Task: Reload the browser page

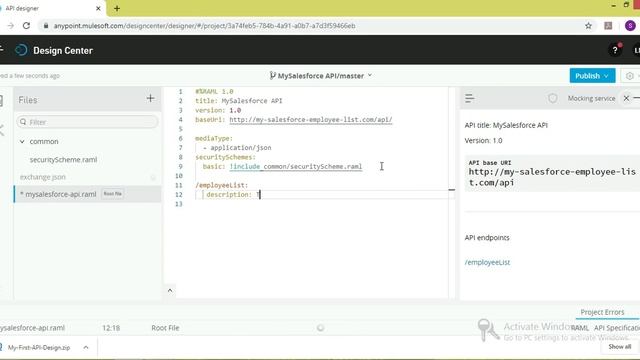Action: [27, 26]
